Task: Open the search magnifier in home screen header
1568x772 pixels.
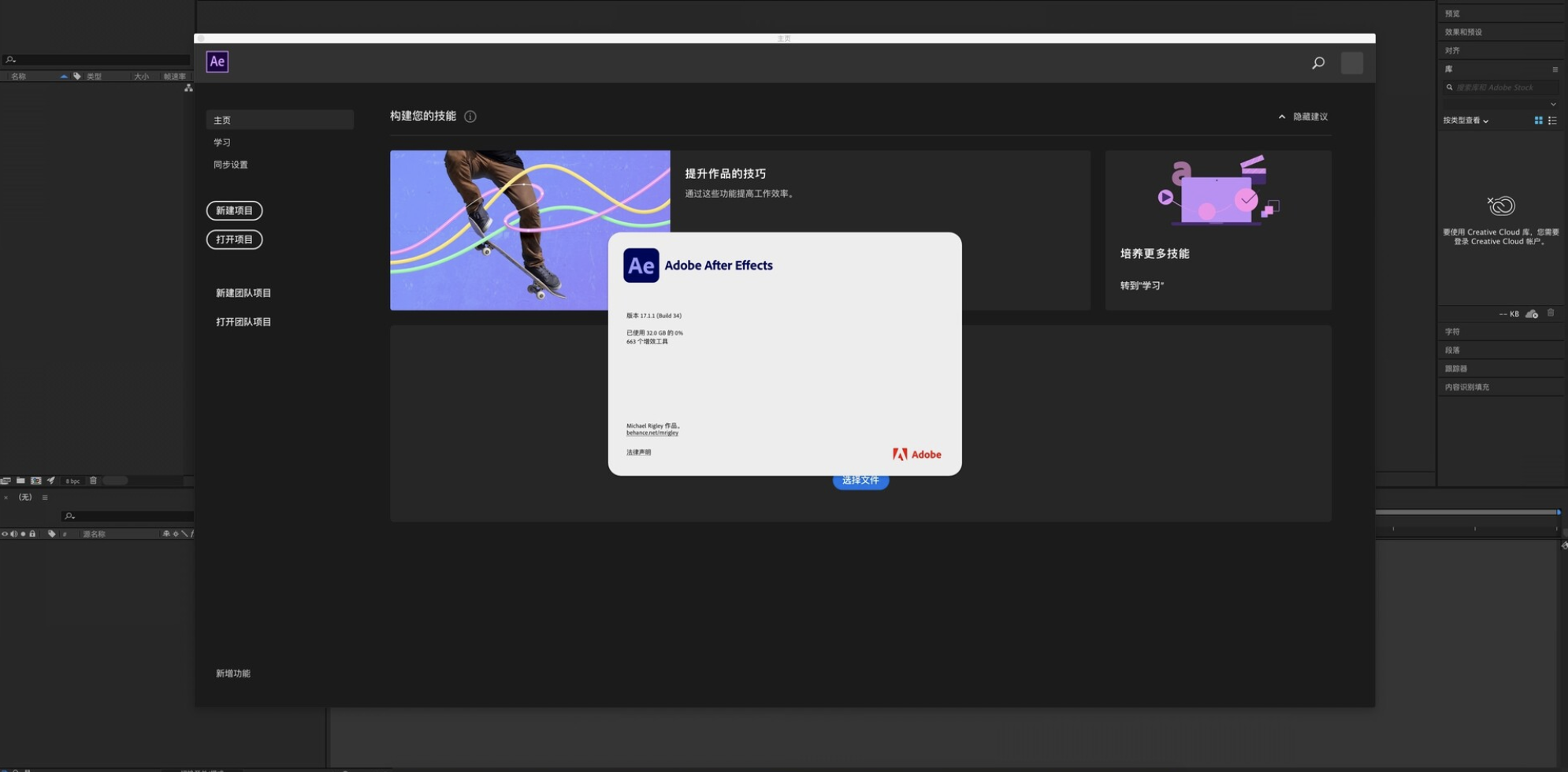Action: tap(1318, 63)
